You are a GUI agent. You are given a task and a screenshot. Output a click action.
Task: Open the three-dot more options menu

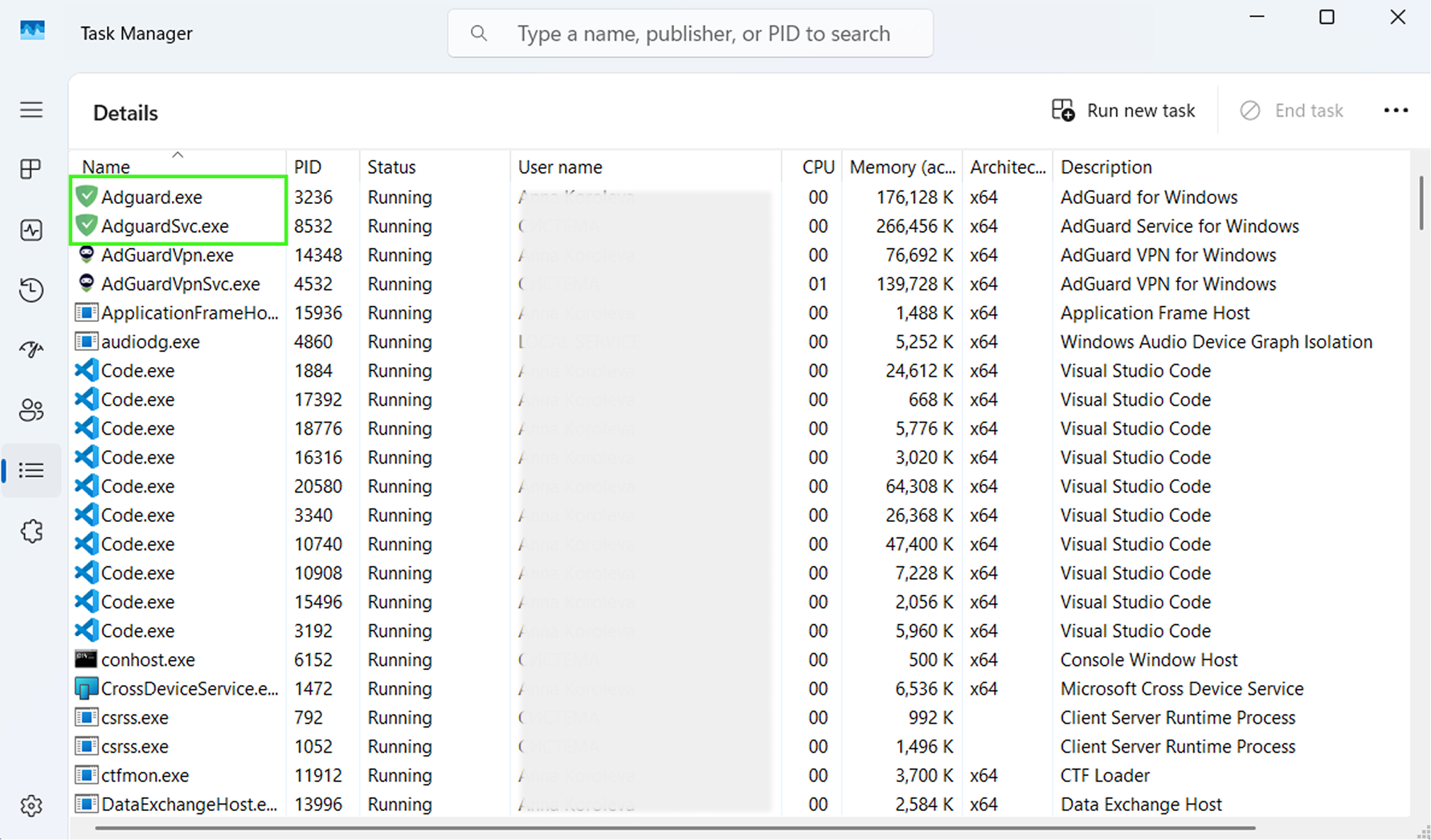1396,111
